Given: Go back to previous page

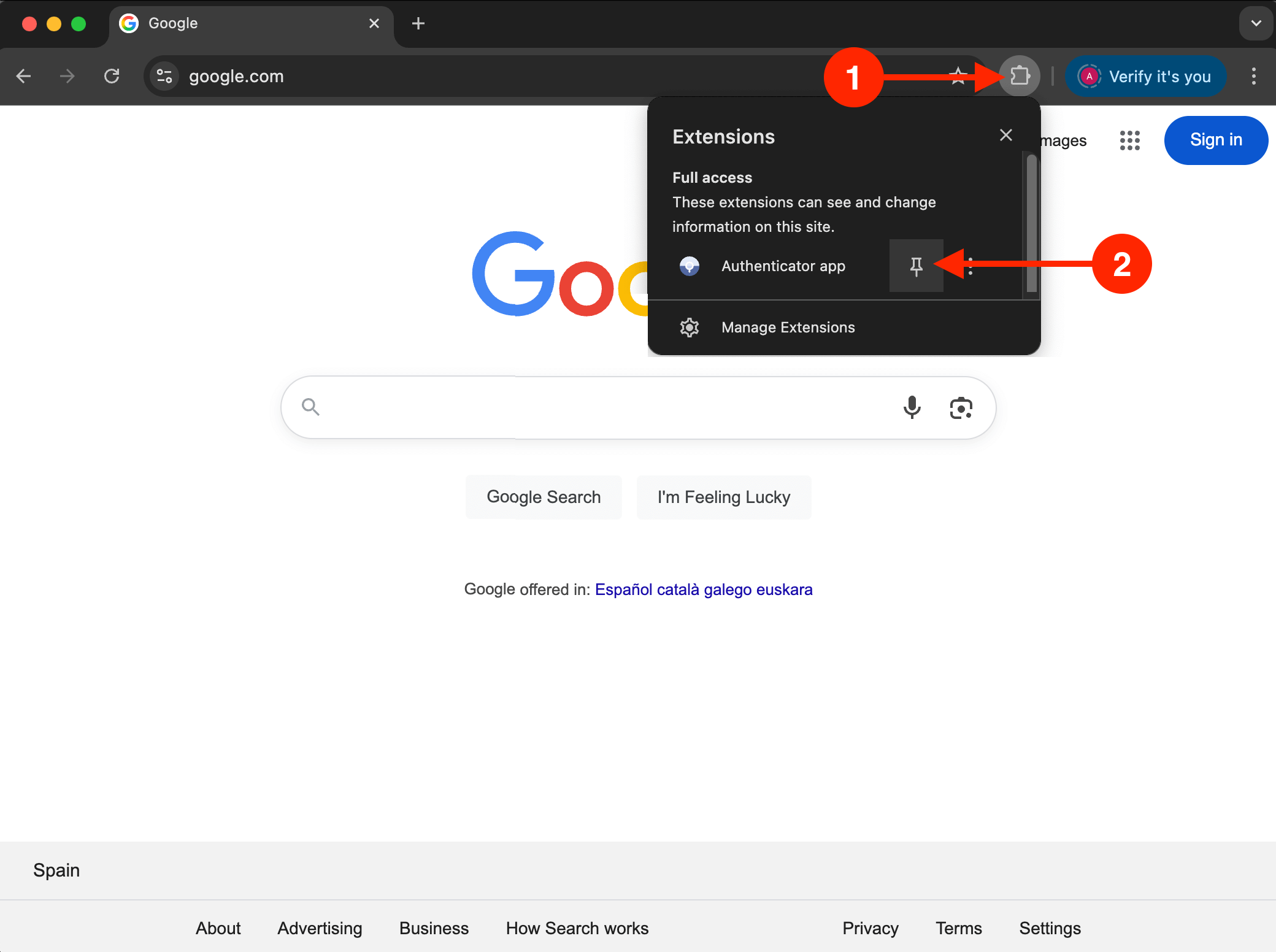Looking at the screenshot, I should coord(24,76).
